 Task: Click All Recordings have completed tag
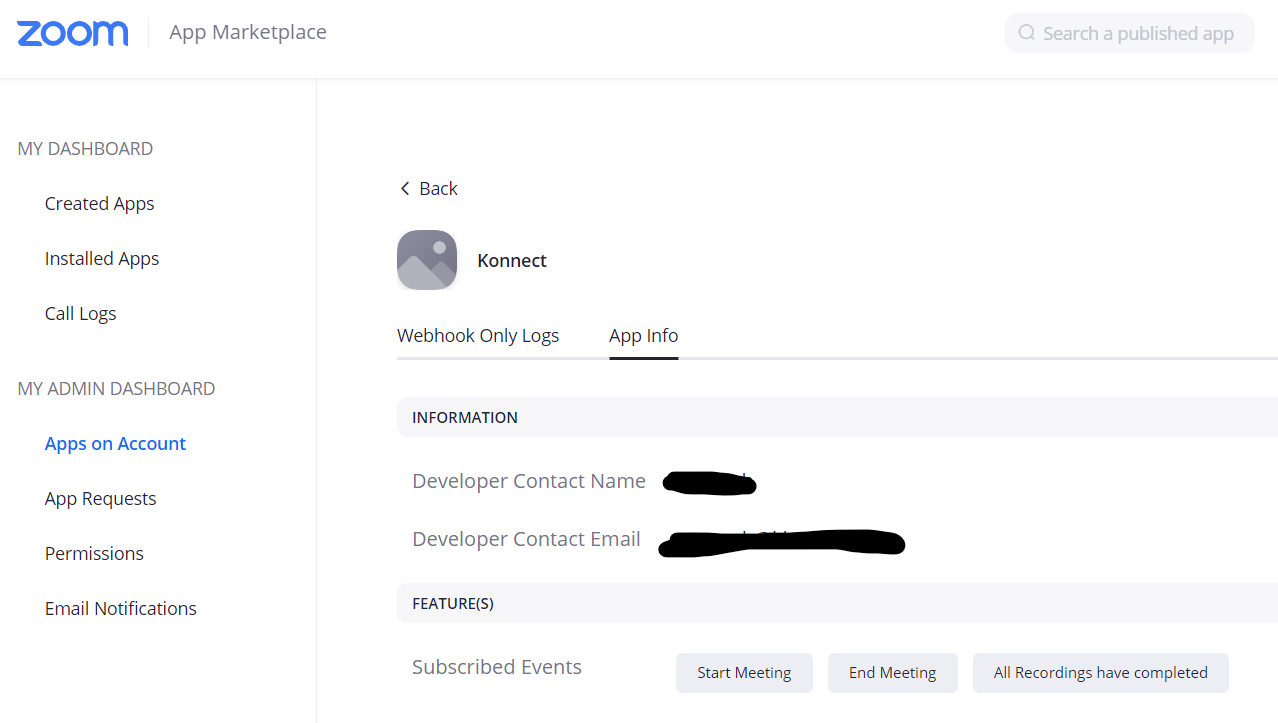(x=1101, y=673)
